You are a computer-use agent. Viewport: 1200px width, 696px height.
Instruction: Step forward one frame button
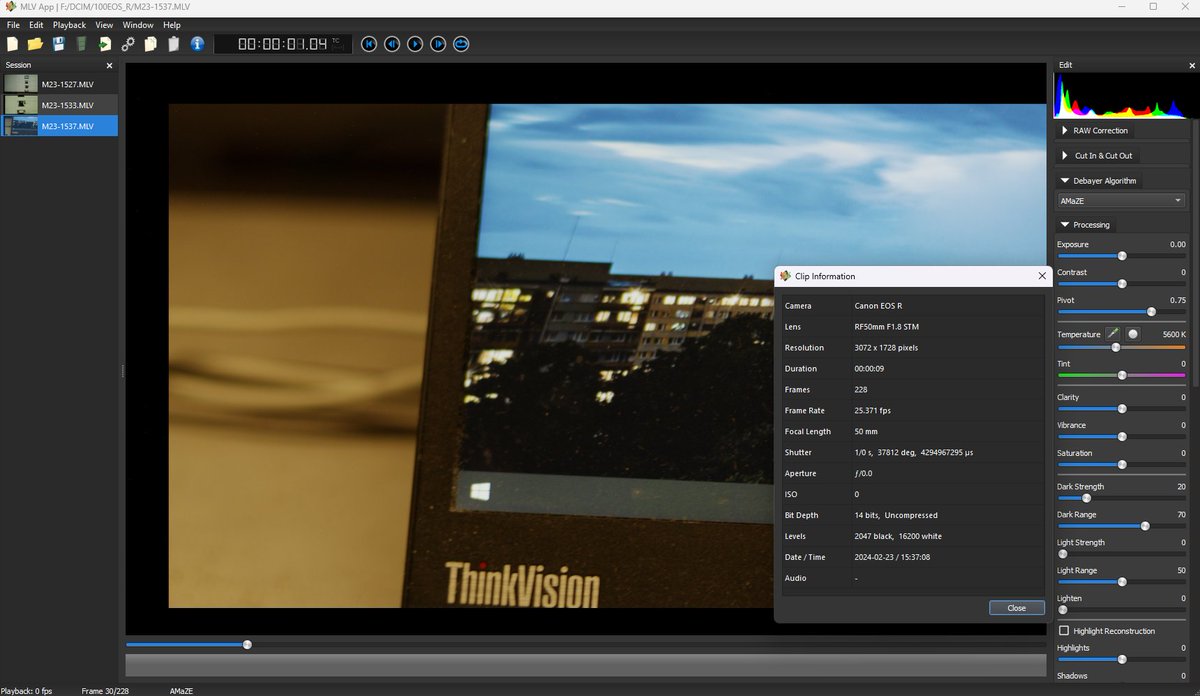[x=438, y=44]
